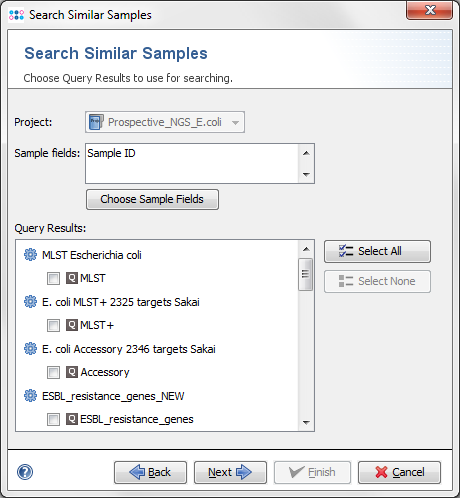Image resolution: width=460 pixels, height=498 pixels.
Task: Click the Q query icon beside MLST+
Action: pyautogui.click(x=72, y=325)
